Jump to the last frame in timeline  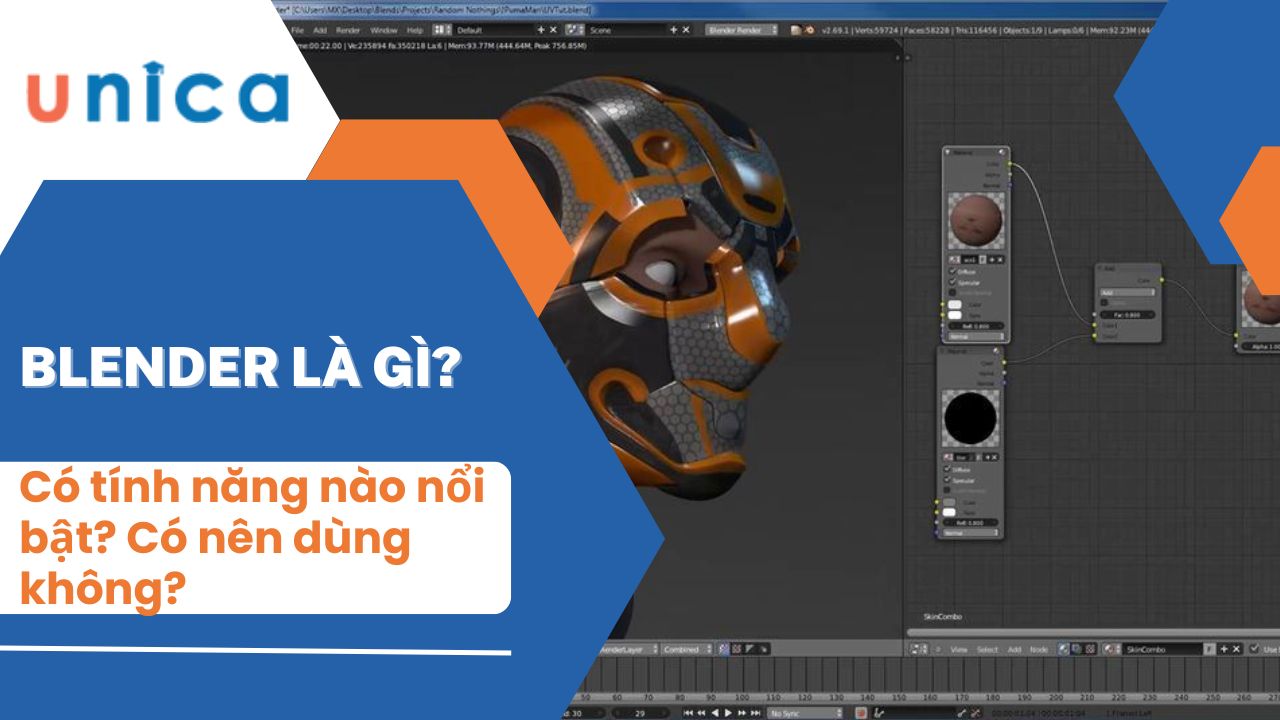(753, 713)
